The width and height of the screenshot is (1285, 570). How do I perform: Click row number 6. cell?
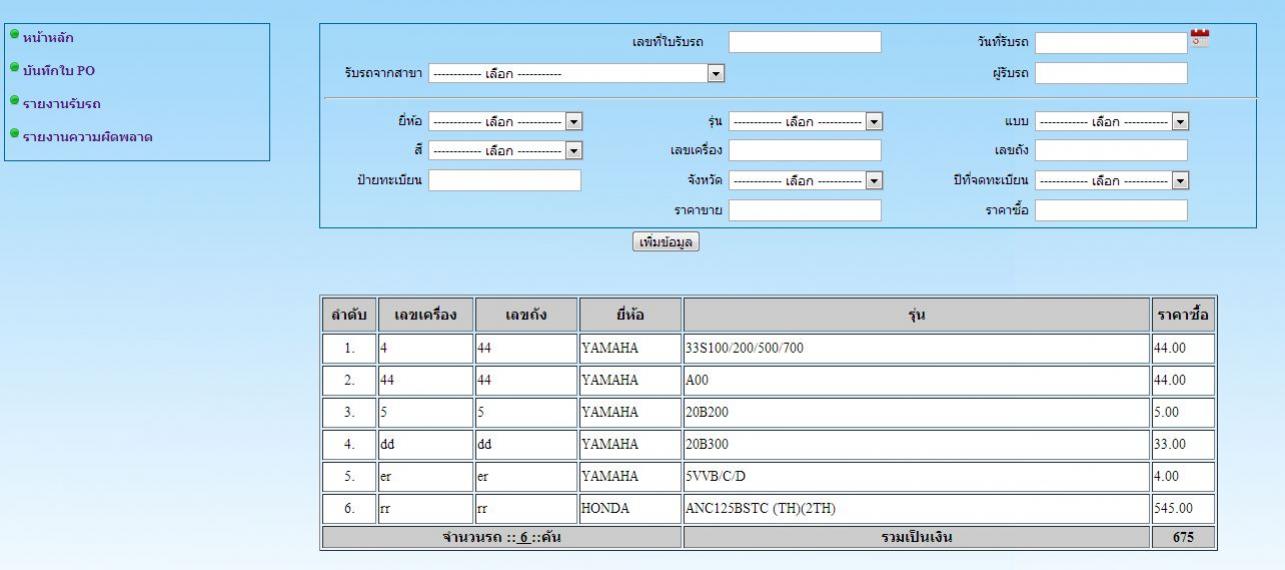pos(348,509)
